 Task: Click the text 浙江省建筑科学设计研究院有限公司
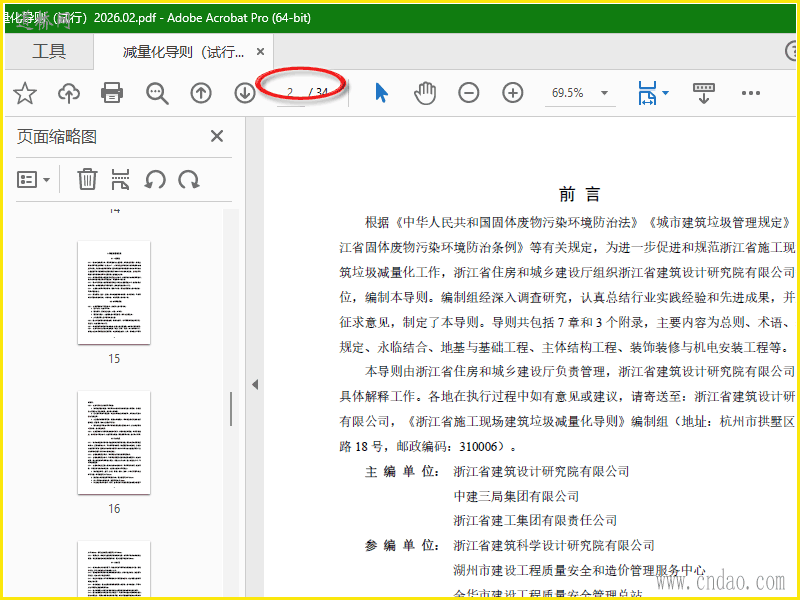(554, 545)
